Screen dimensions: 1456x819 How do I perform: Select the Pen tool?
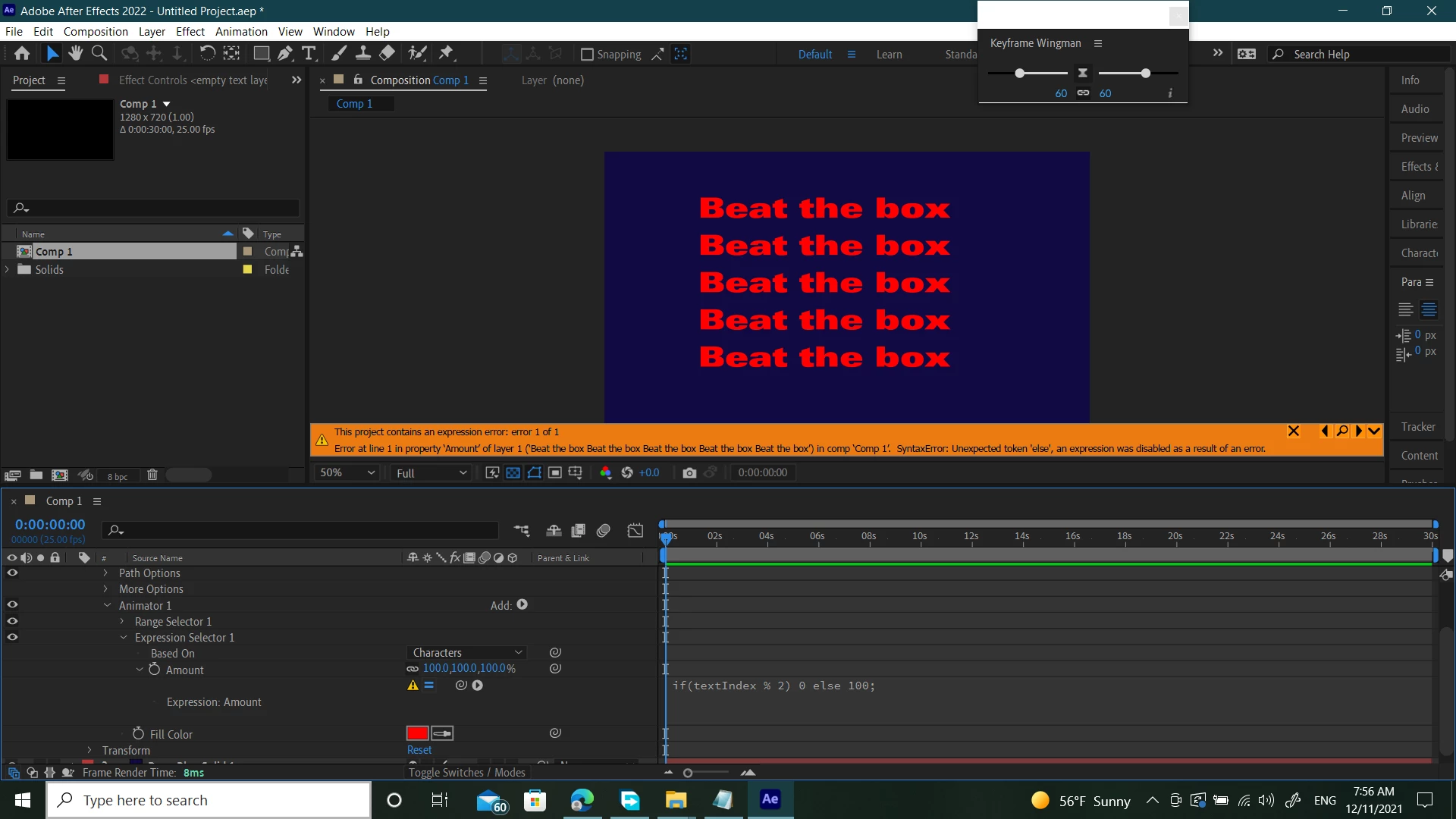[x=284, y=53]
